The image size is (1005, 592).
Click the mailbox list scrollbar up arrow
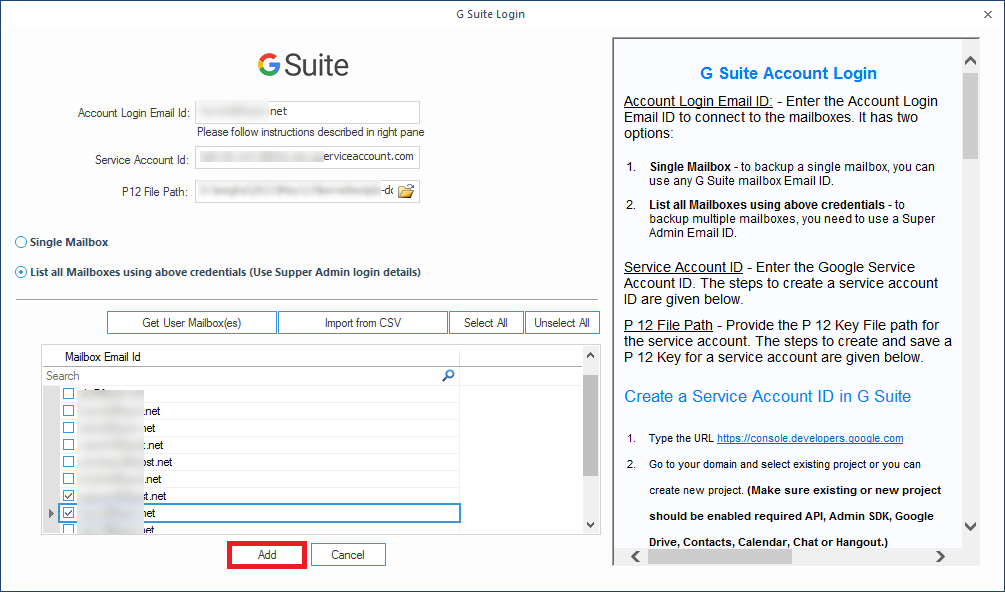coord(590,355)
